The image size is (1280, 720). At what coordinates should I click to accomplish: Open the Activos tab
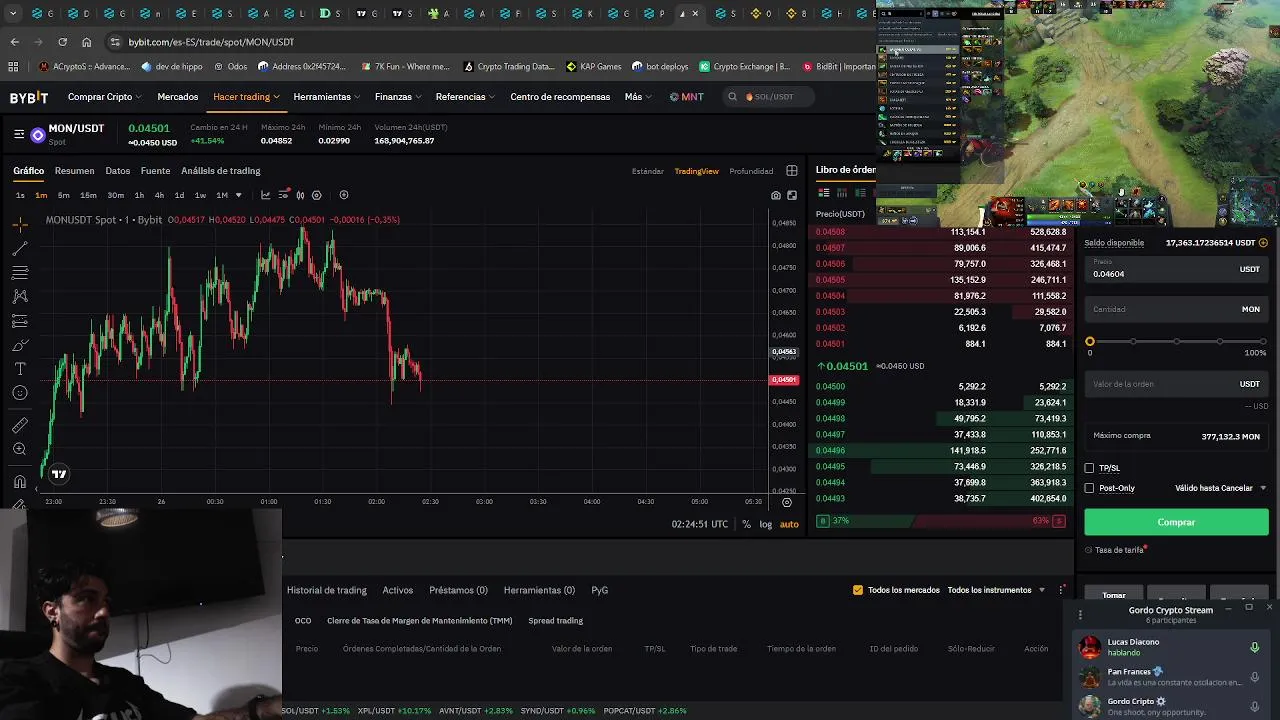tap(397, 590)
